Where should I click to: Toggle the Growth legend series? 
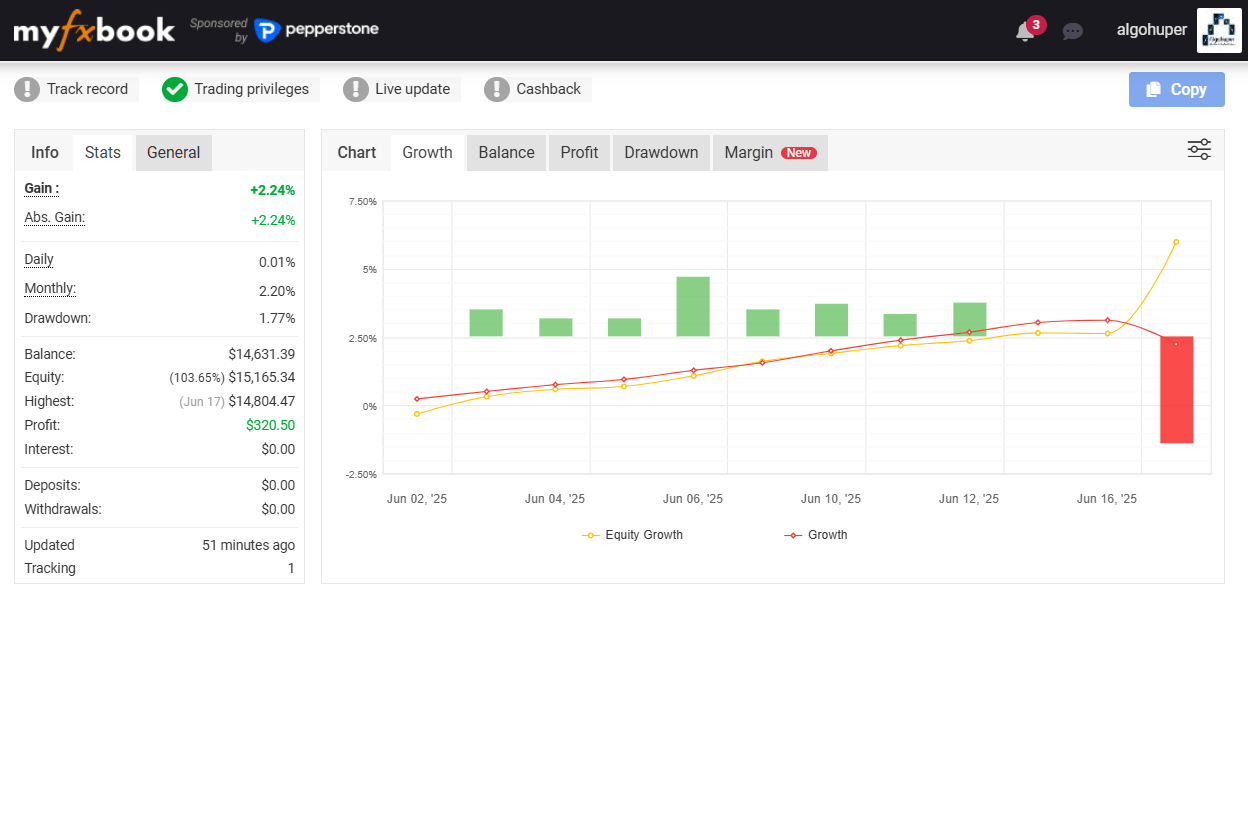(x=816, y=535)
